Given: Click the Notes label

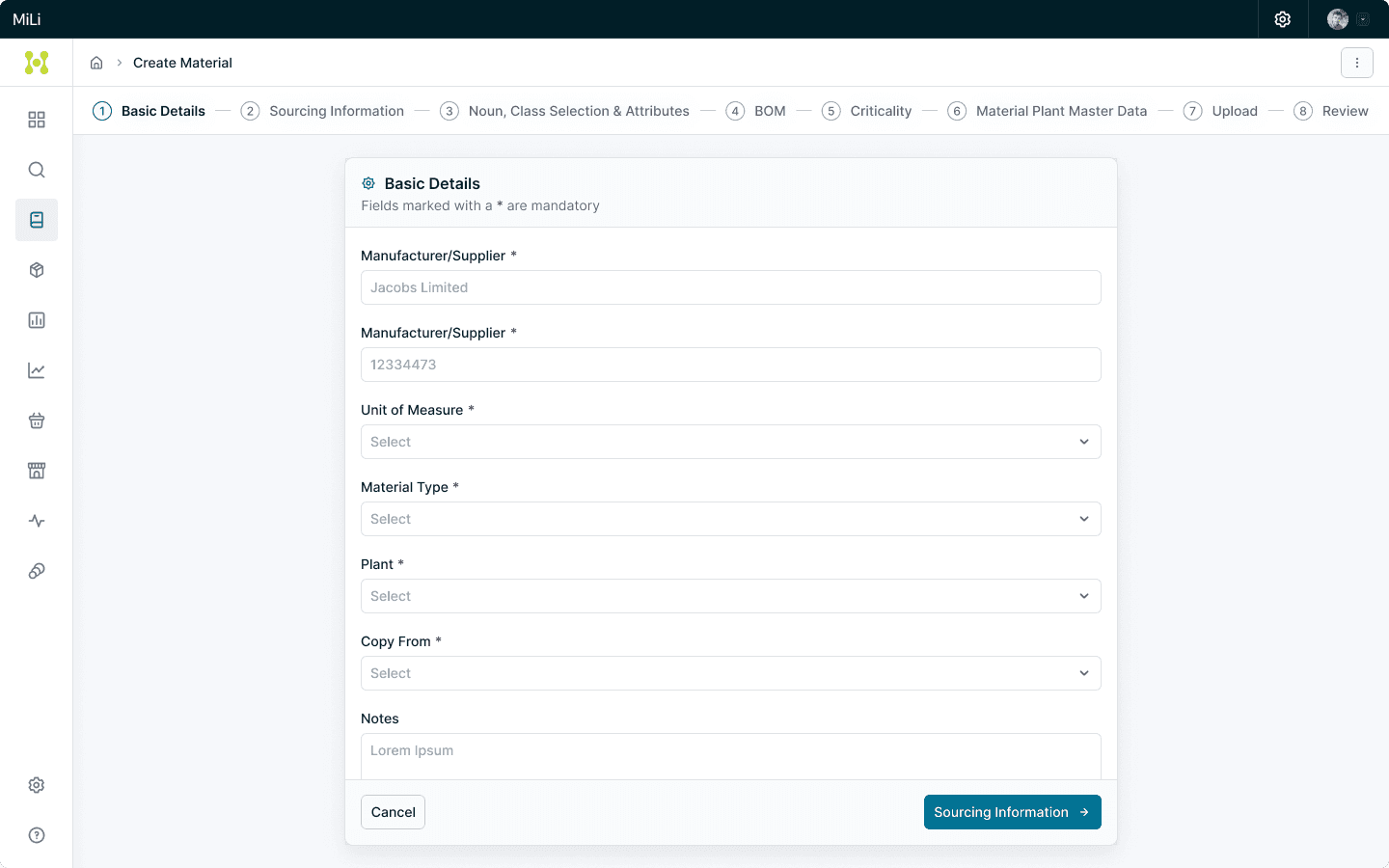Looking at the screenshot, I should tap(380, 719).
